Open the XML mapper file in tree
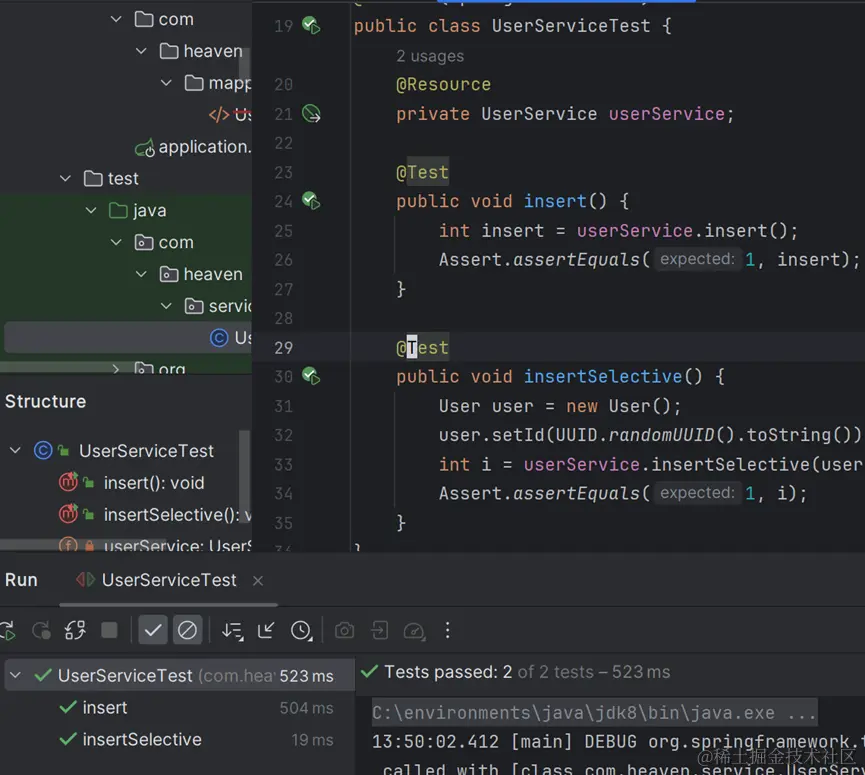Image resolution: width=865 pixels, height=775 pixels. click(229, 115)
